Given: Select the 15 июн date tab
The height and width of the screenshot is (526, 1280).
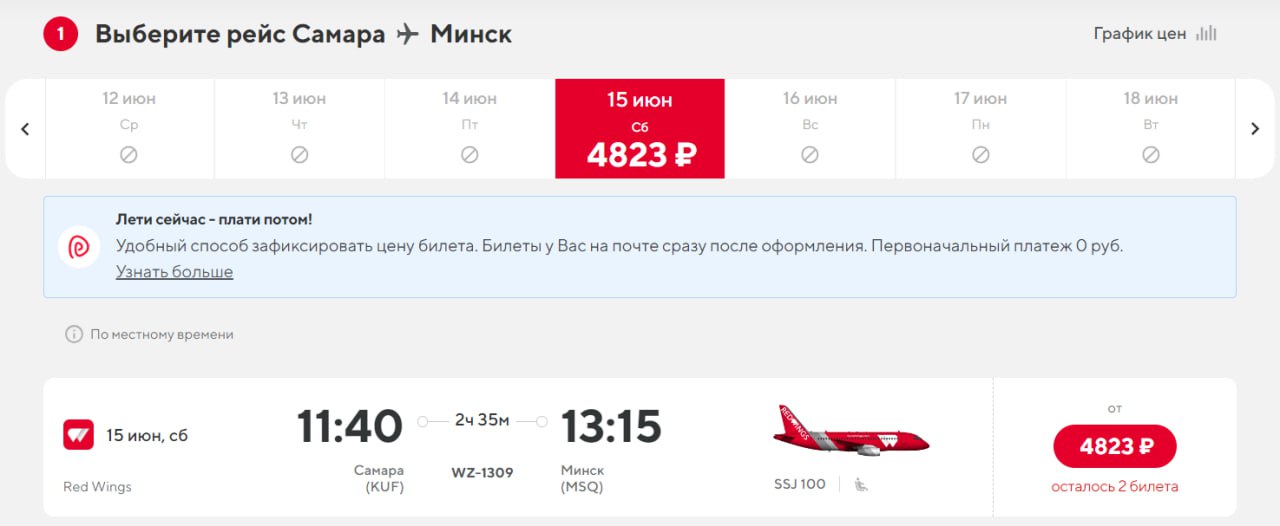Looking at the screenshot, I should 640,129.
